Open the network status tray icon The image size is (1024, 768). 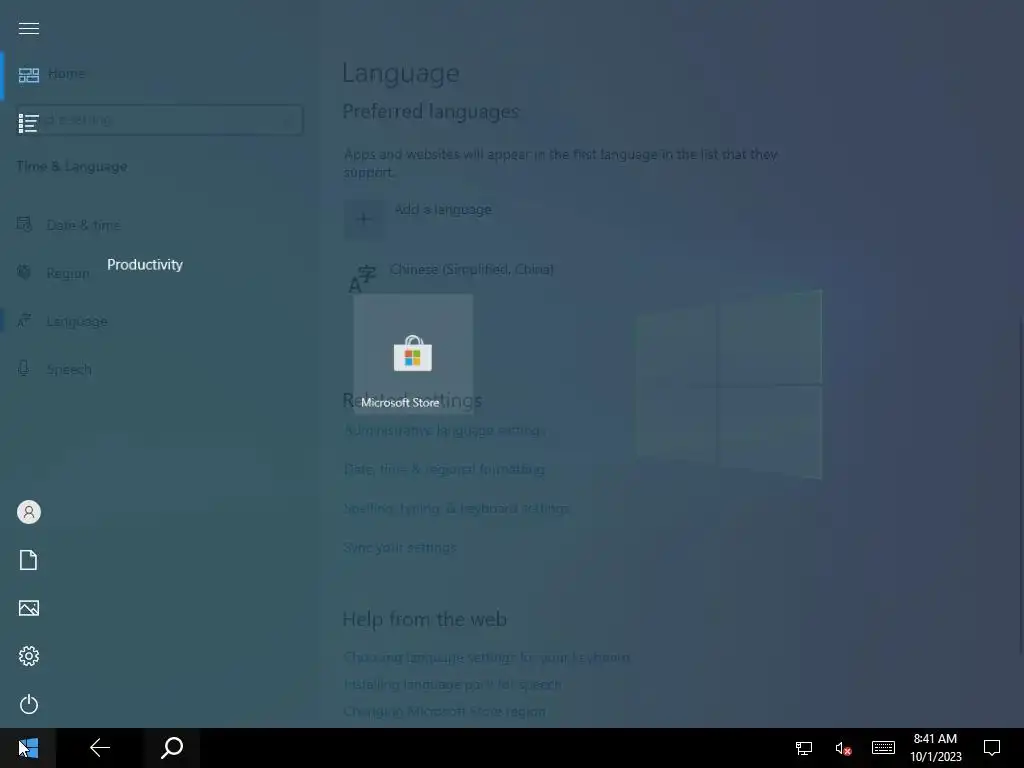pyautogui.click(x=804, y=748)
